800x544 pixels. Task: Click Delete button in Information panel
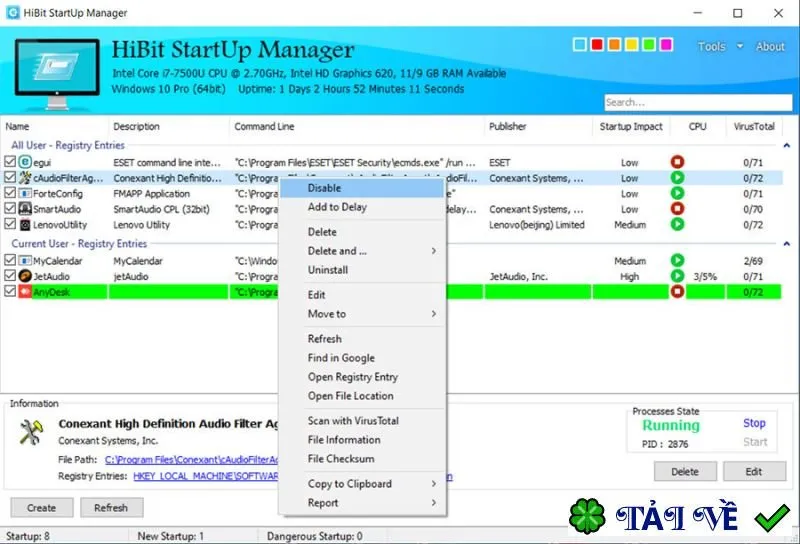[685, 472]
